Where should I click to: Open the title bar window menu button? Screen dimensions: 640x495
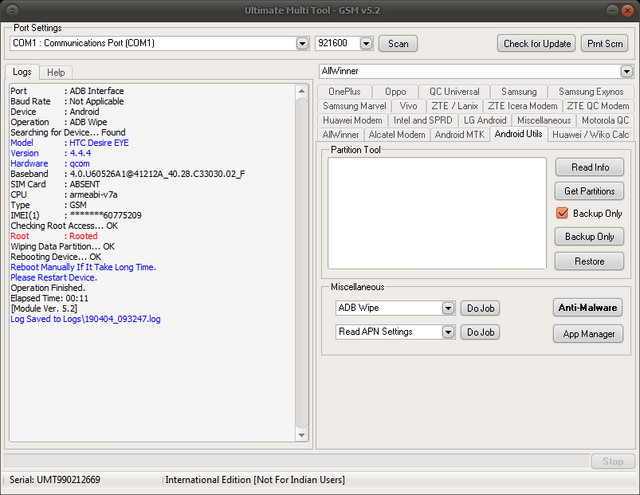coord(12,10)
